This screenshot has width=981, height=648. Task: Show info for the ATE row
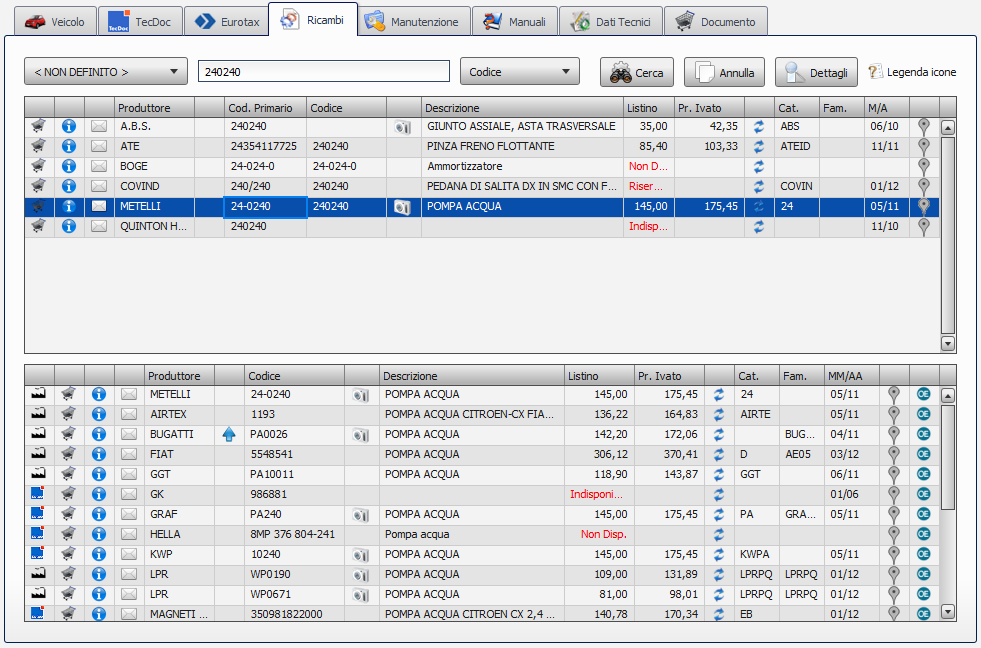(69, 146)
